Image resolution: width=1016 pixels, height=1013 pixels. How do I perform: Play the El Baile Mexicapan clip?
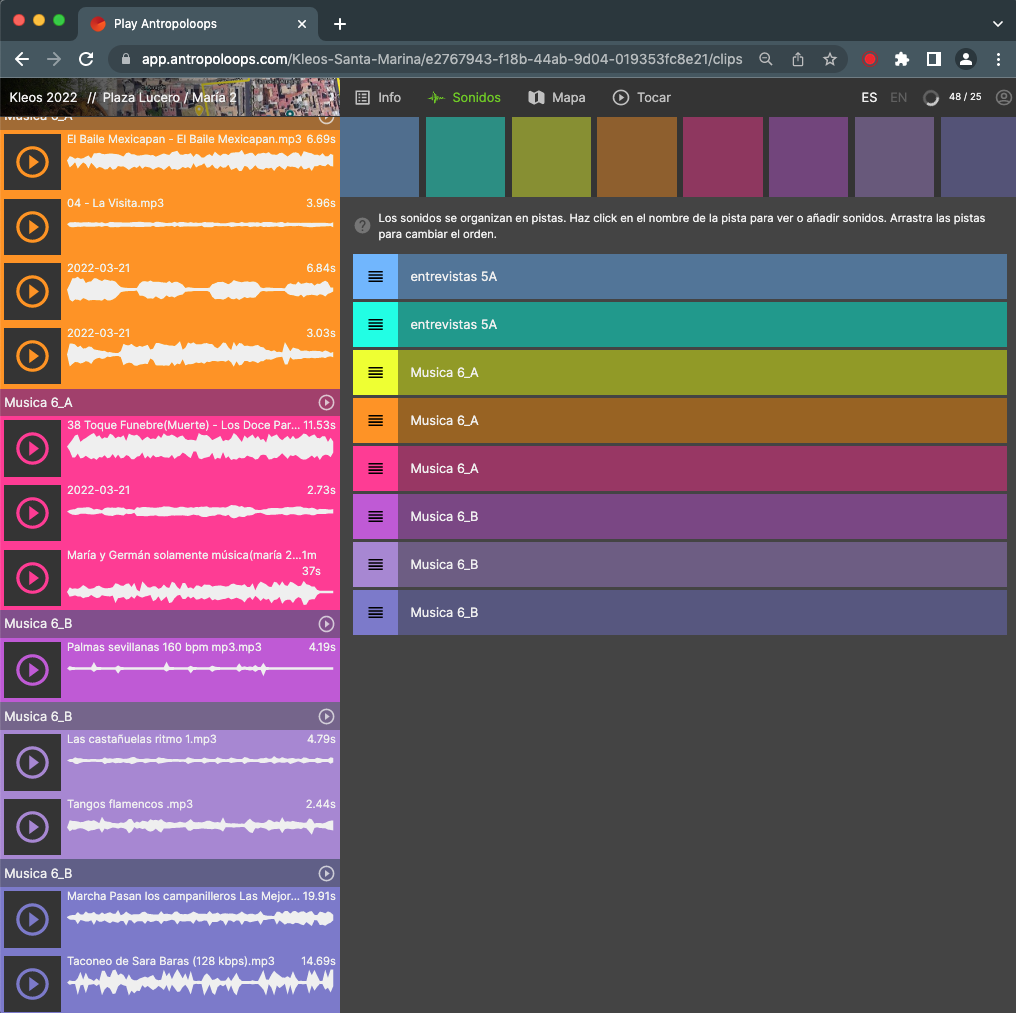[x=32, y=161]
